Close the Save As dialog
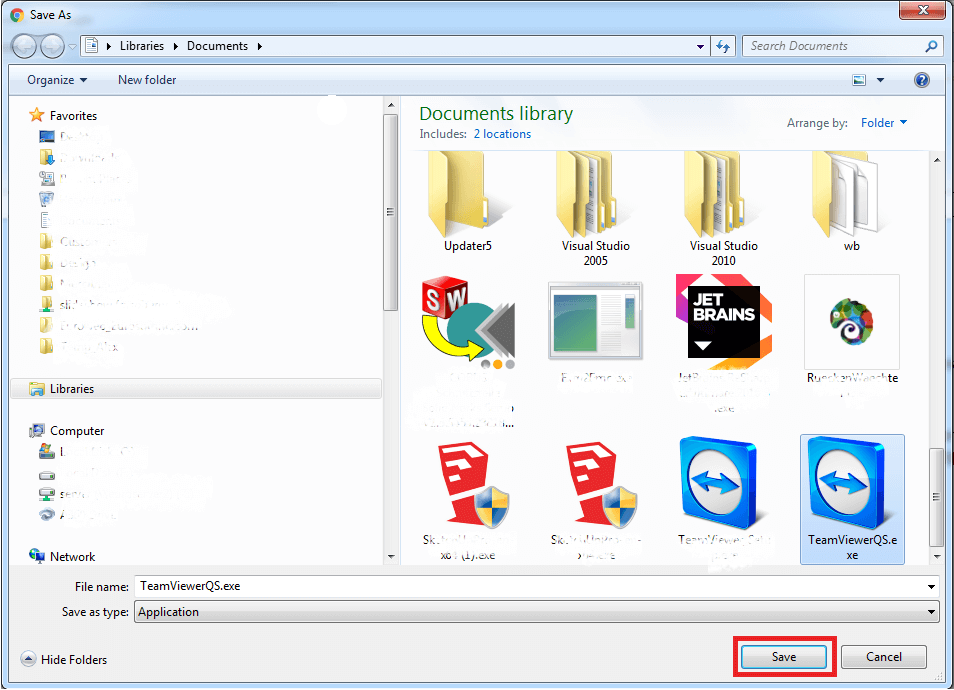Screen dimensions: 954x690 point(922,10)
